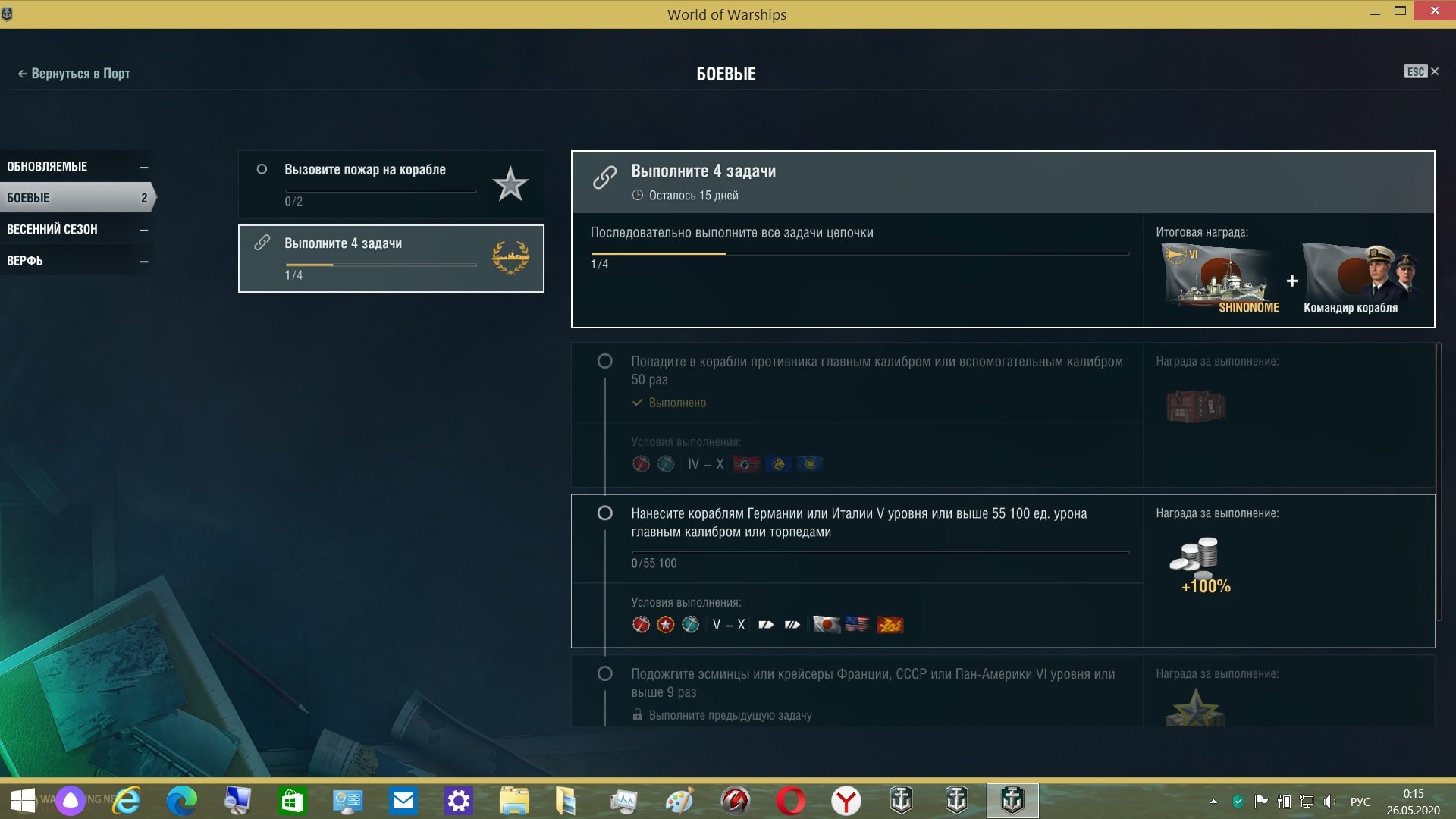
Task: Open Microsoft Edge from the taskbar
Action: pos(181,801)
